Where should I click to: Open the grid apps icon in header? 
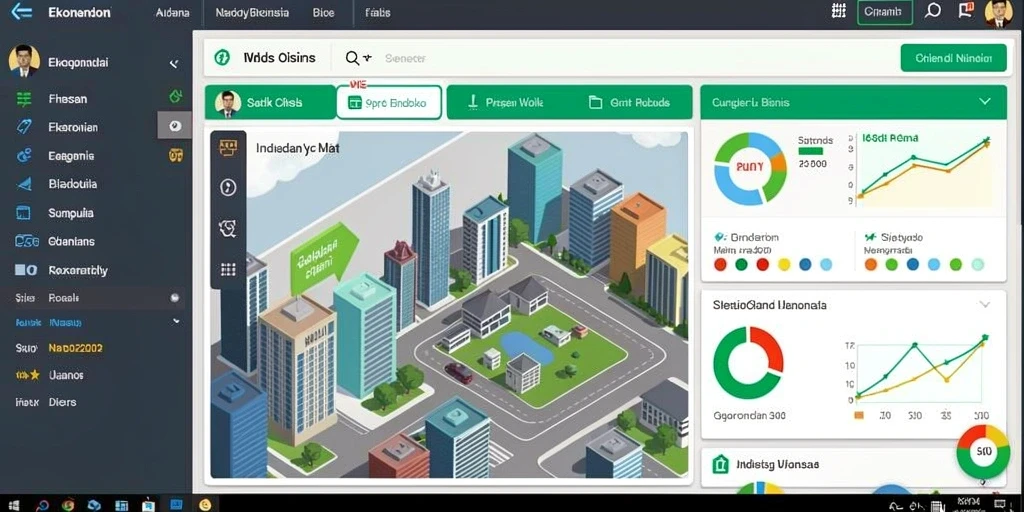coord(839,11)
